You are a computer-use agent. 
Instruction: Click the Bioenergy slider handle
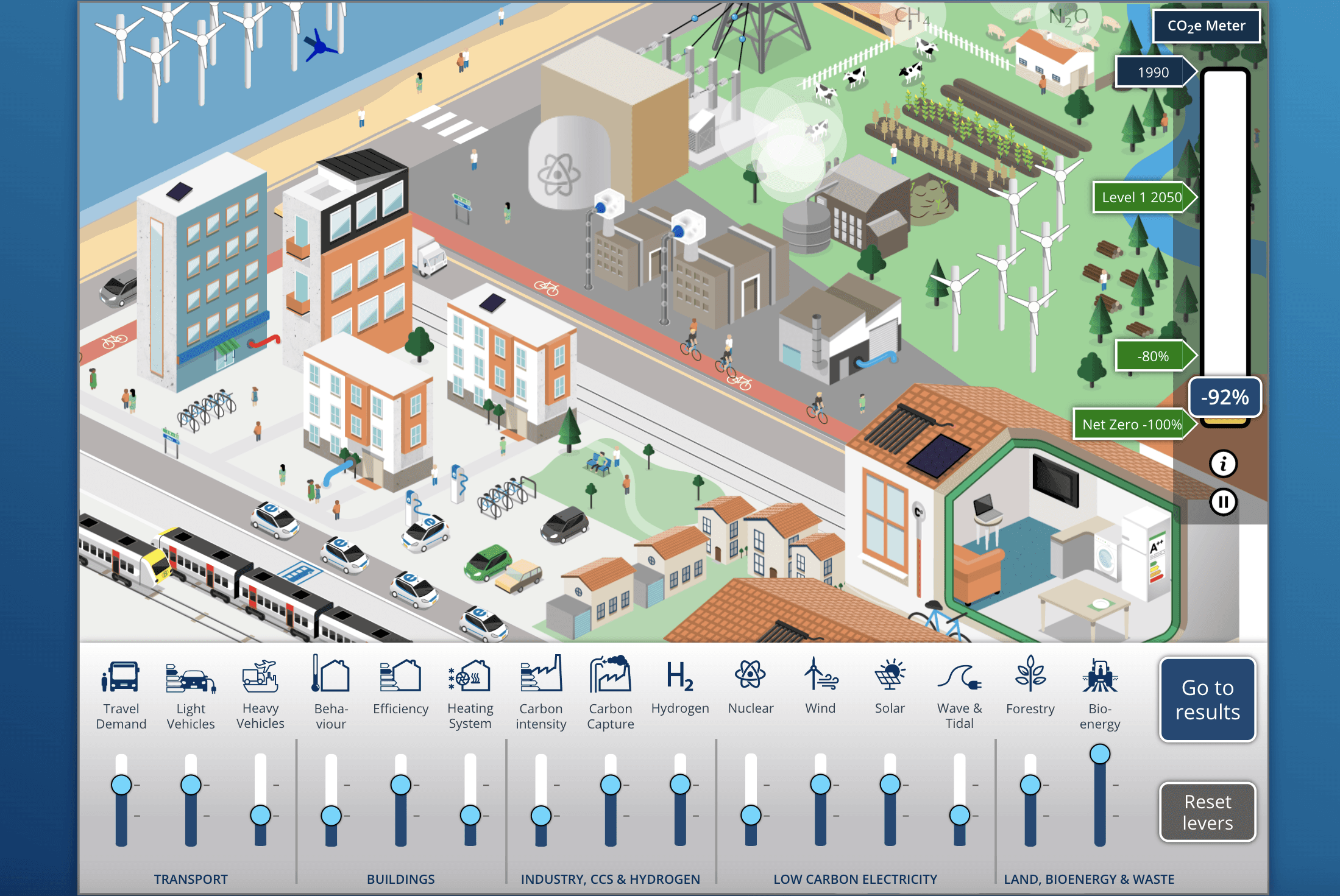(x=1099, y=754)
